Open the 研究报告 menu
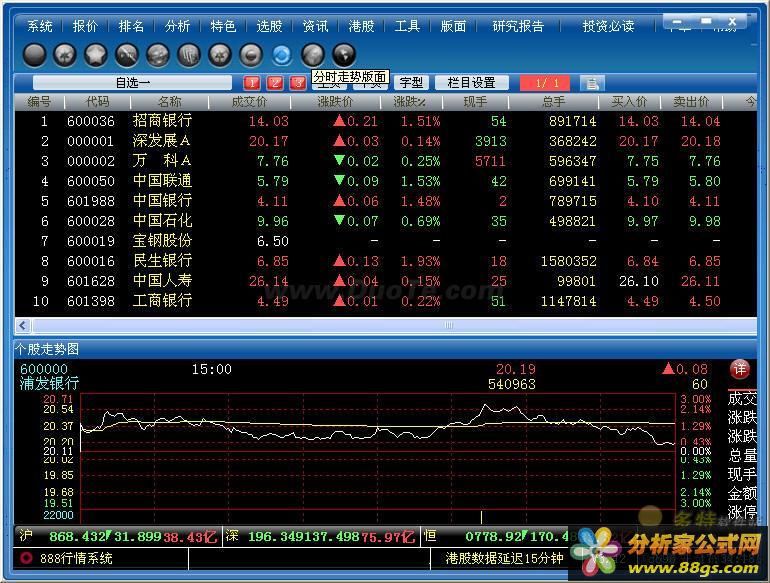Viewport: 770px width, 583px height. tap(518, 26)
